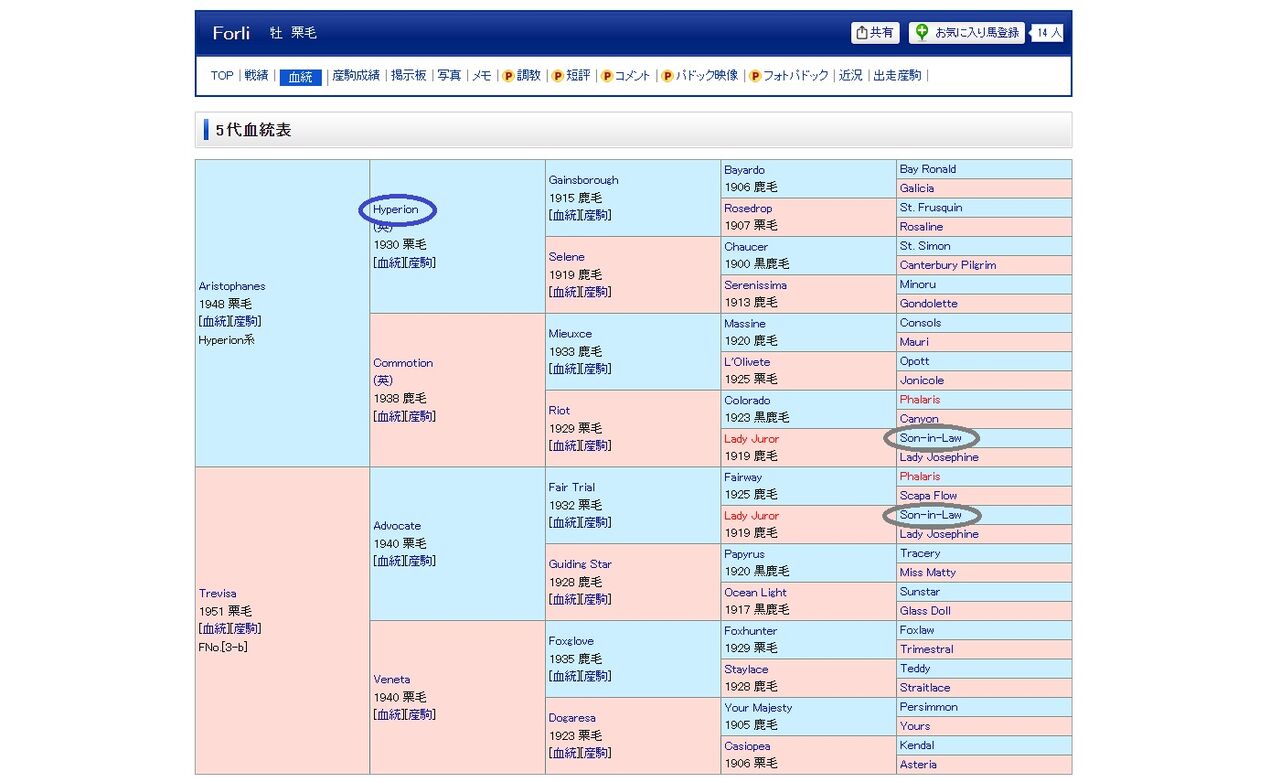Open the フォトパドック tab
Screen dimensions: 1280x782
coord(796,76)
